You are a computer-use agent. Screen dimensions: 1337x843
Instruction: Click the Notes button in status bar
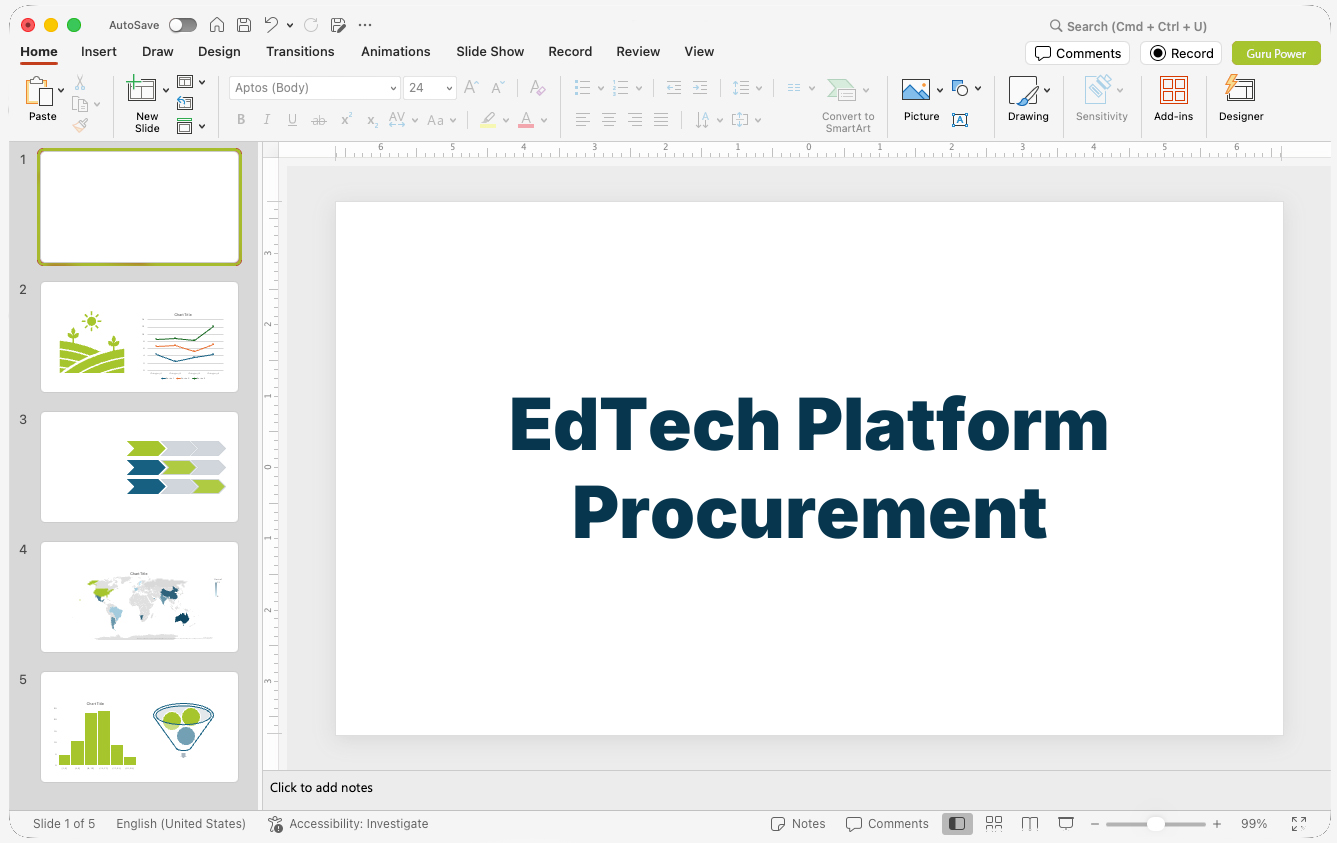tap(798, 824)
